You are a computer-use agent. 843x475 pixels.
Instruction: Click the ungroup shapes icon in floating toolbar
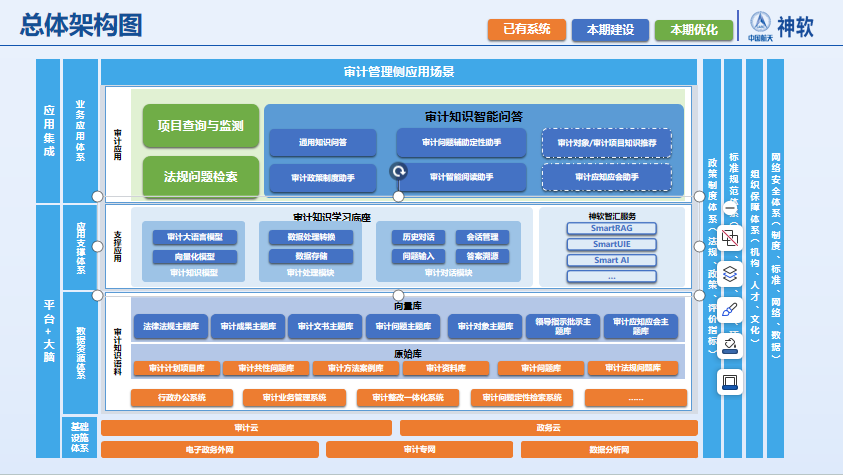pos(730,238)
